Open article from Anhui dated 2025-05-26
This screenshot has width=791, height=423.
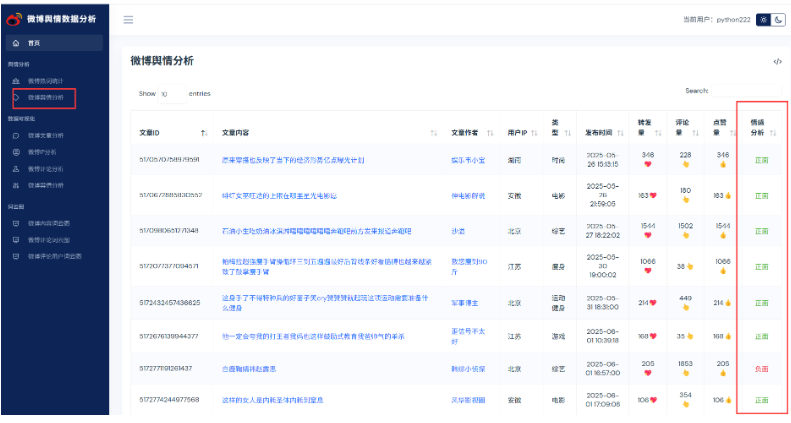[x=279, y=196]
